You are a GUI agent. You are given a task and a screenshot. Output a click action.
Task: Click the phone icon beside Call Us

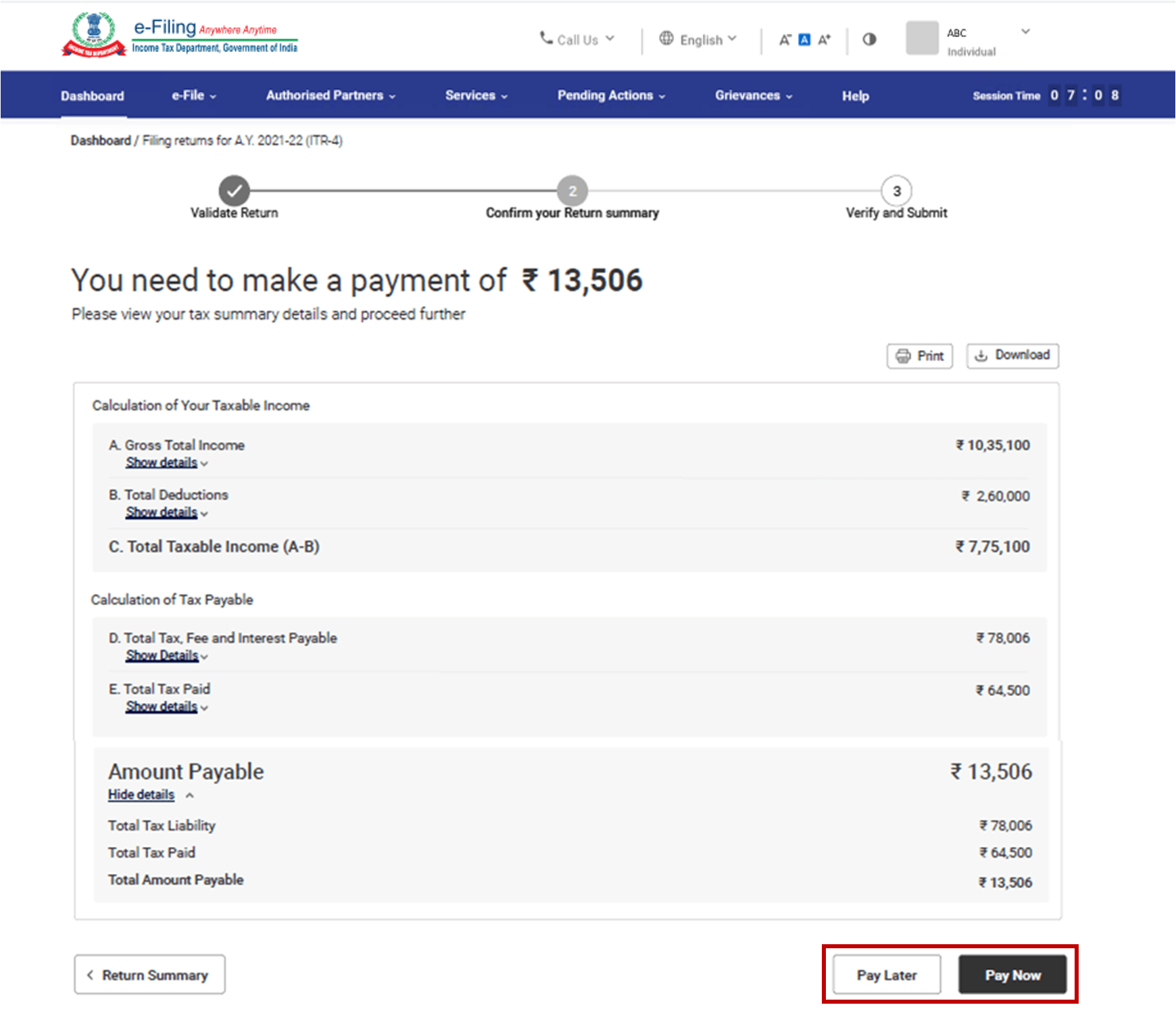tap(546, 38)
